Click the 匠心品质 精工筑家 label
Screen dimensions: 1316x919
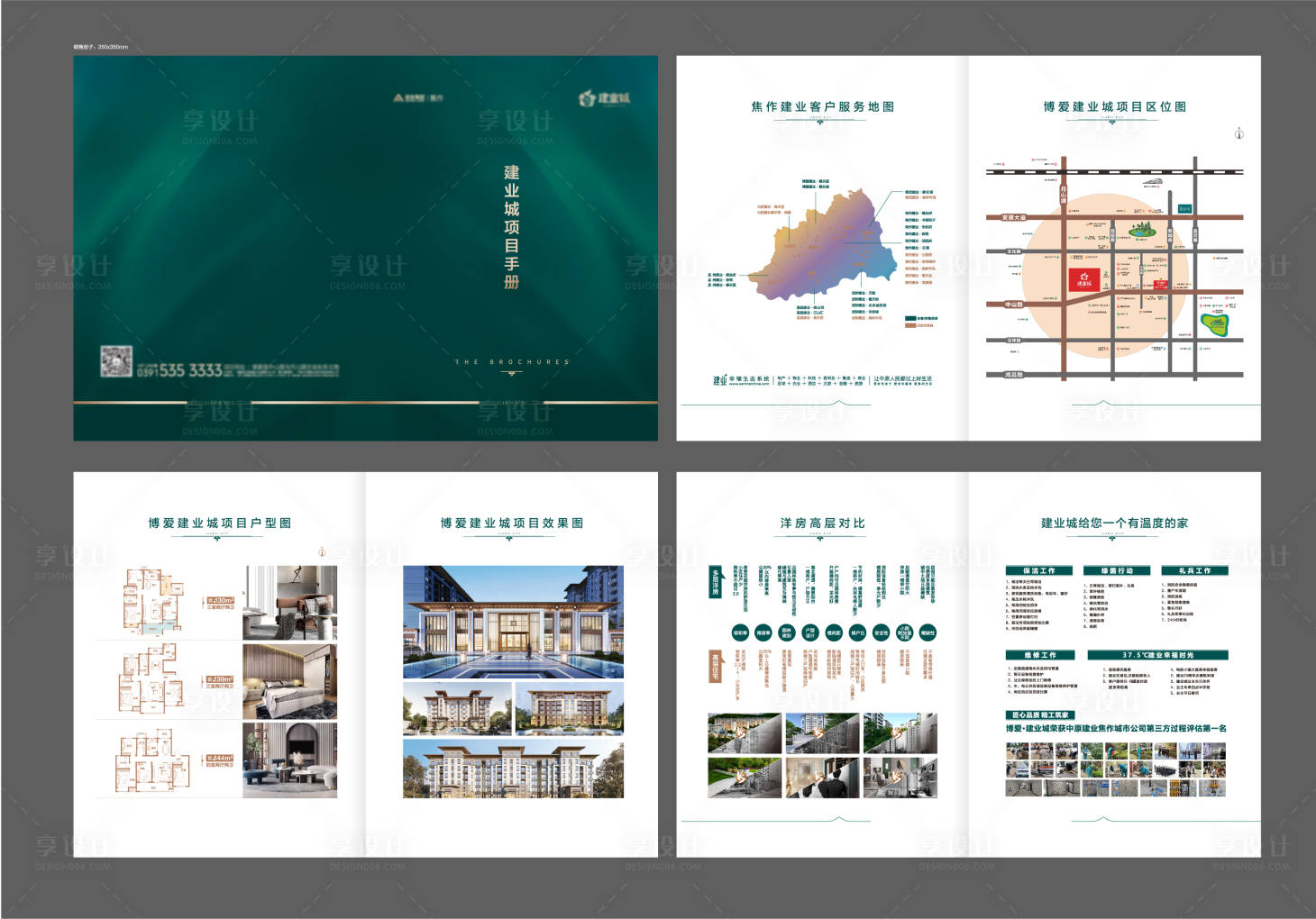click(1039, 714)
